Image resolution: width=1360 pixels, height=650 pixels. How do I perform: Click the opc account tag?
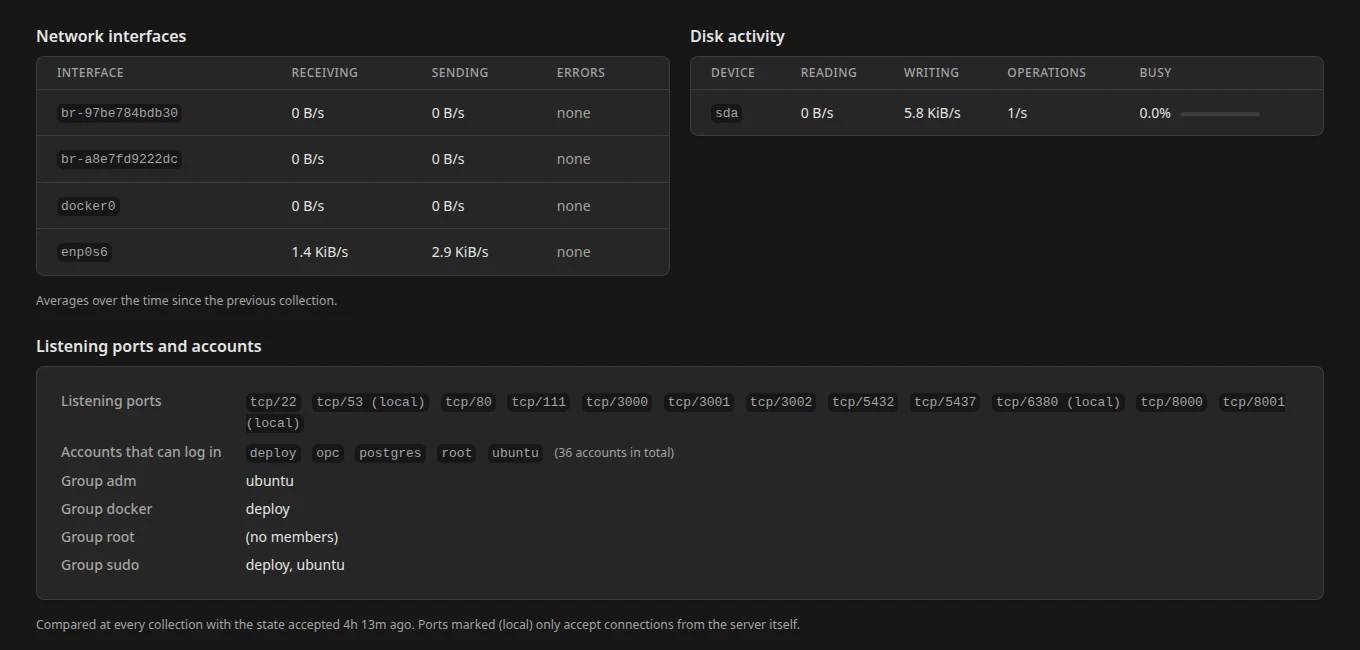pos(328,453)
